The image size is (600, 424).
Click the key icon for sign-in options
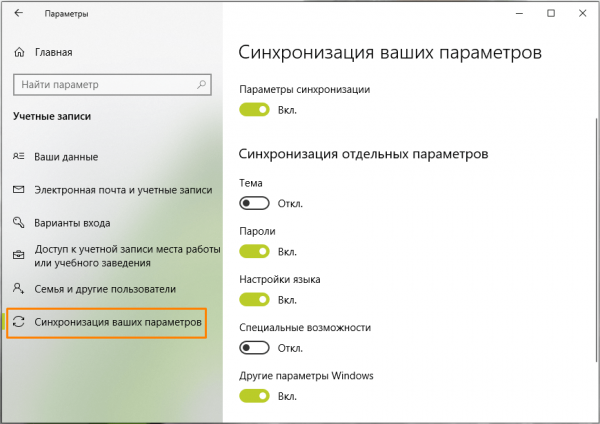tap(19, 222)
